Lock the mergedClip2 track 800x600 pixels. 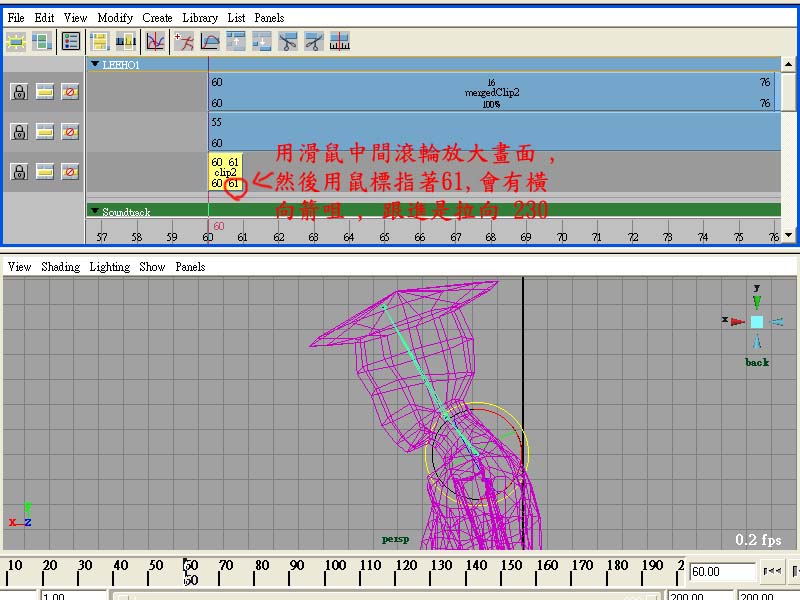(19, 92)
